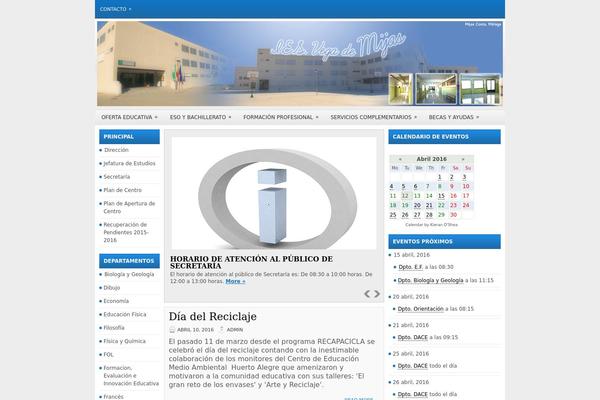Open Recuperación de Pendientes 2015-2016
The image size is (600, 400).
(x=126, y=232)
